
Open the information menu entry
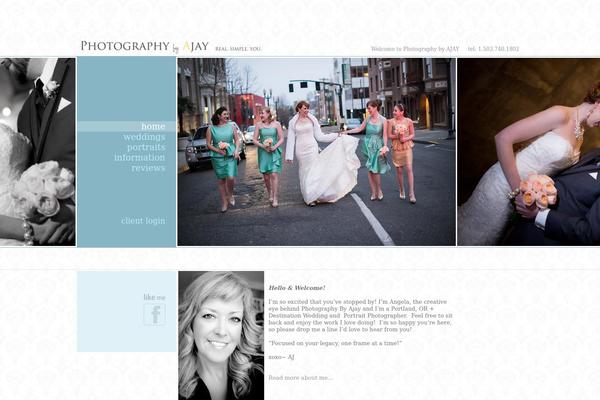point(140,157)
